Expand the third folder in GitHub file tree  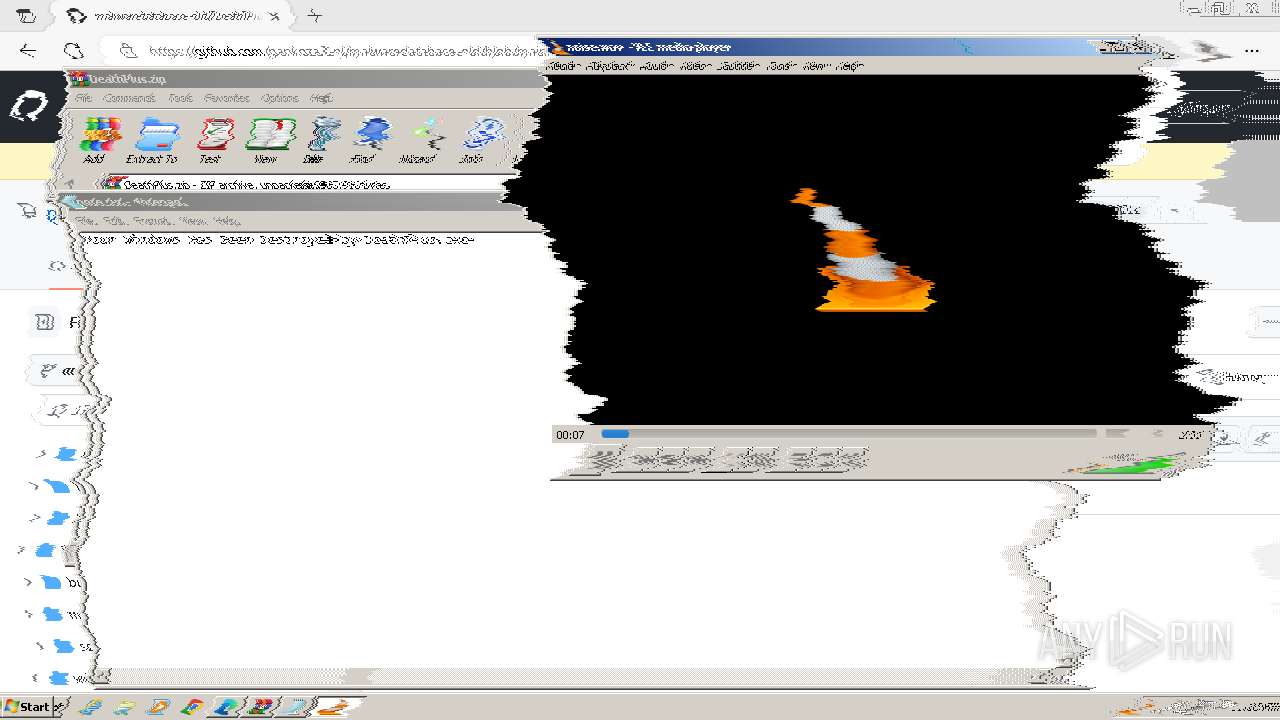point(35,518)
